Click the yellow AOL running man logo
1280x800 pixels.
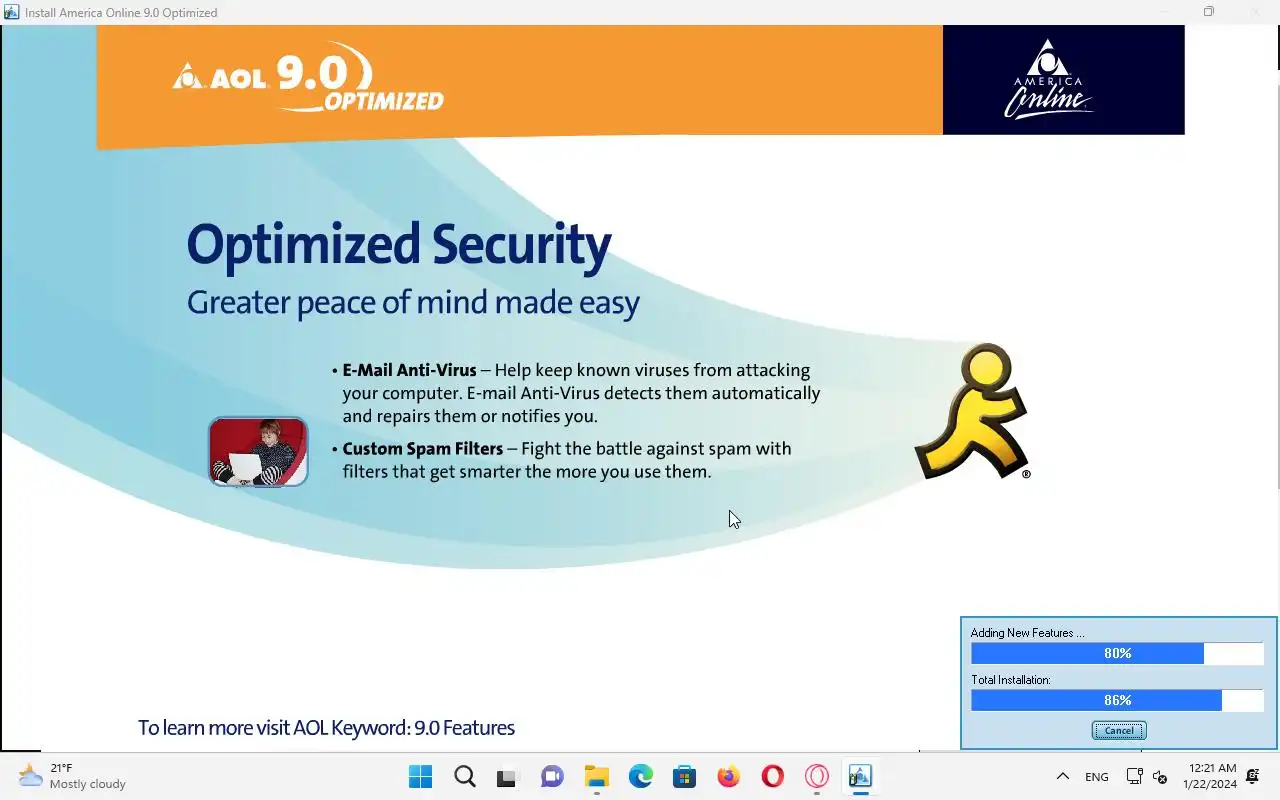[x=972, y=411]
